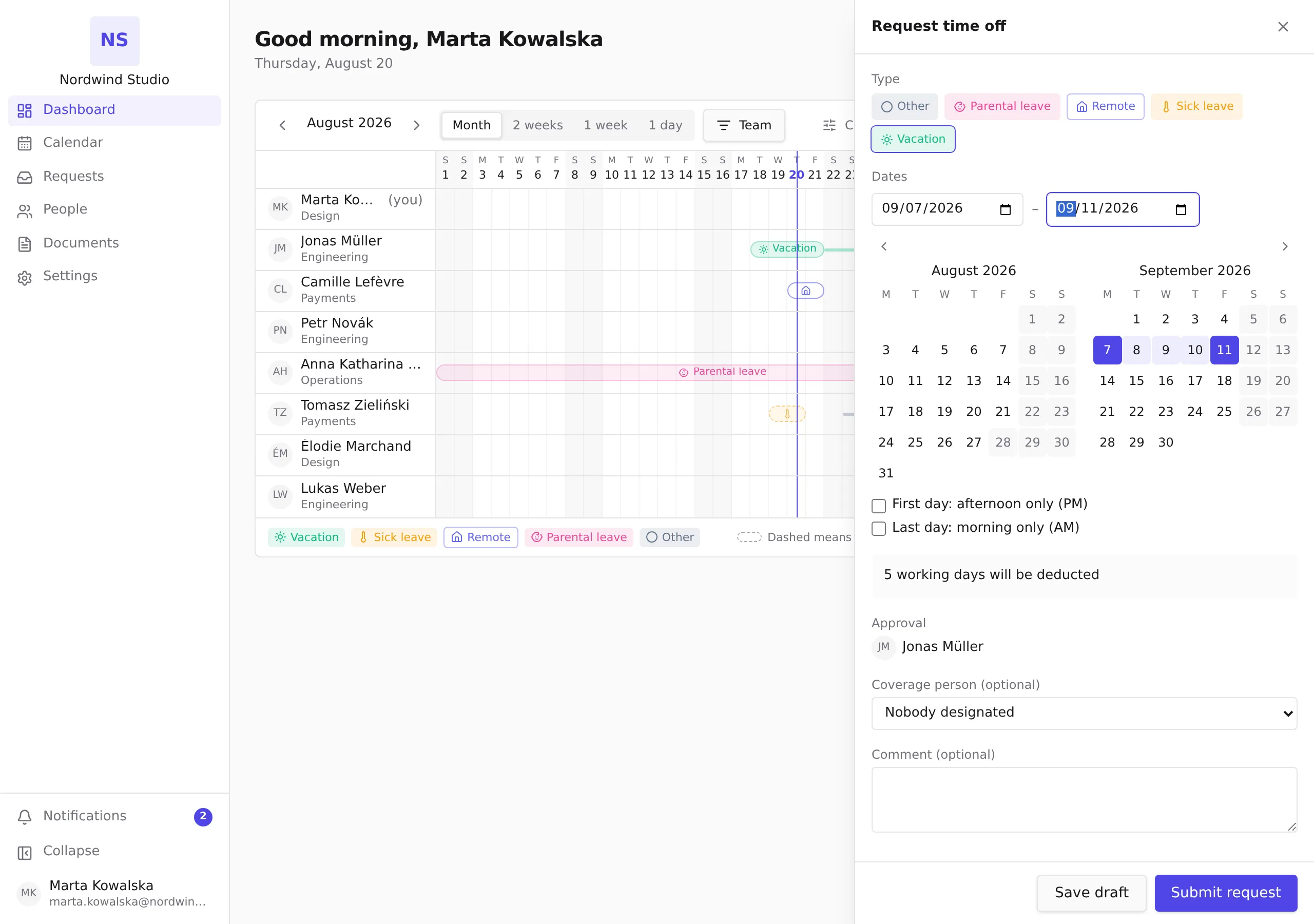This screenshot has width=1314, height=924.
Task: Open the People page
Action: [114, 209]
